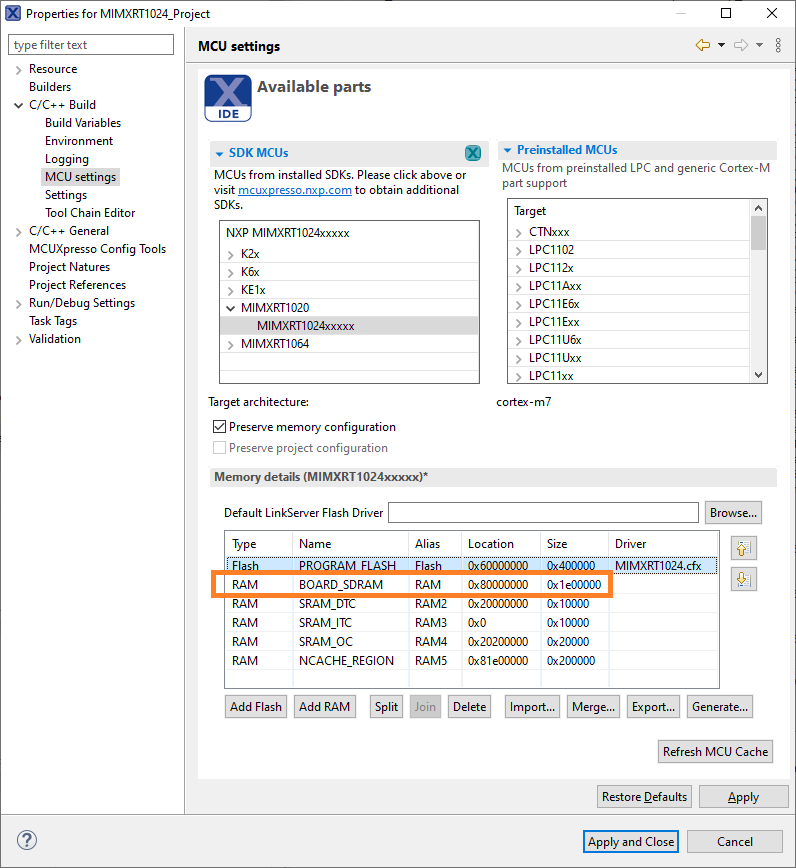The width and height of the screenshot is (796, 868).
Task: Expand the K2x MCU family
Action: 231,255
